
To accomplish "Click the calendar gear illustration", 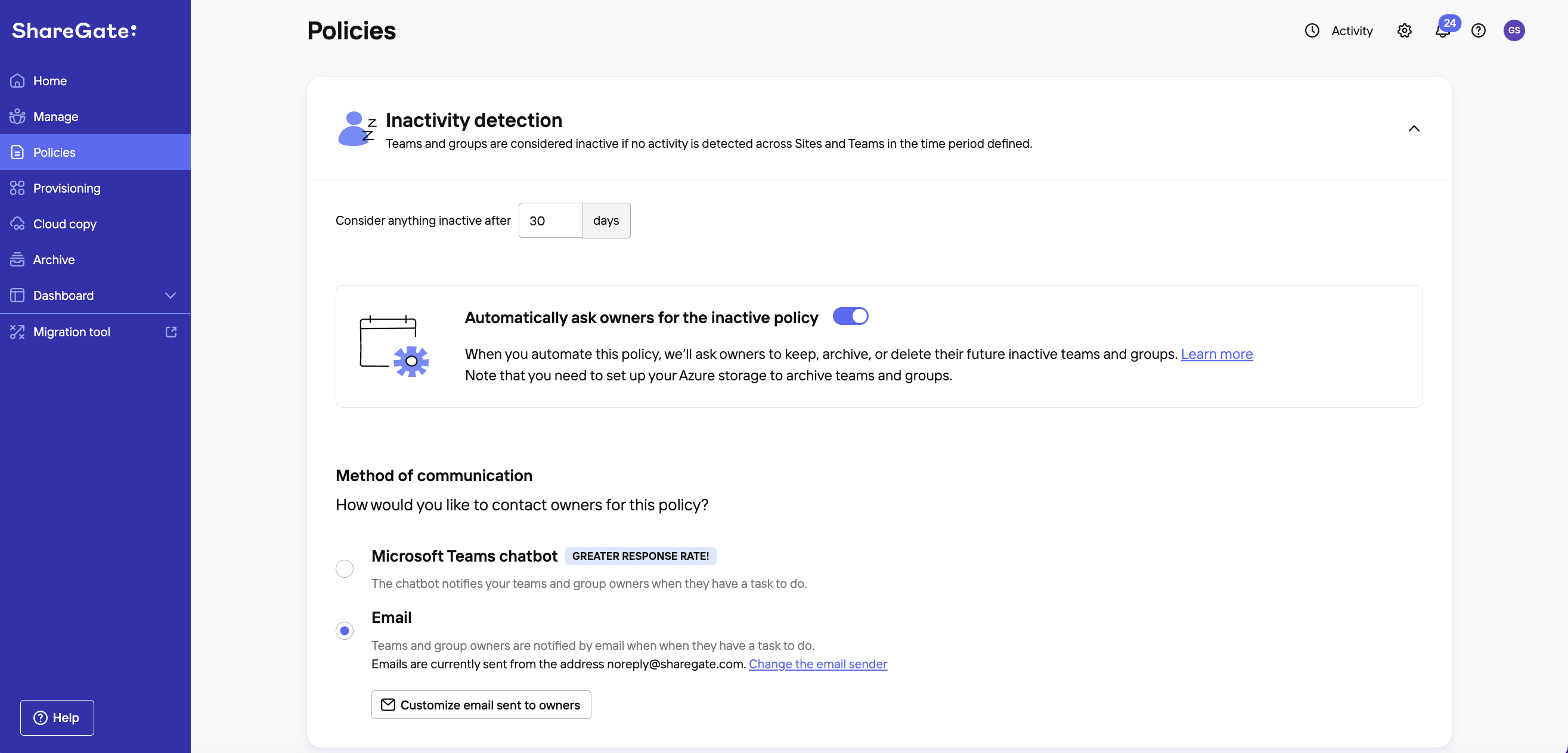I will tap(394, 346).
